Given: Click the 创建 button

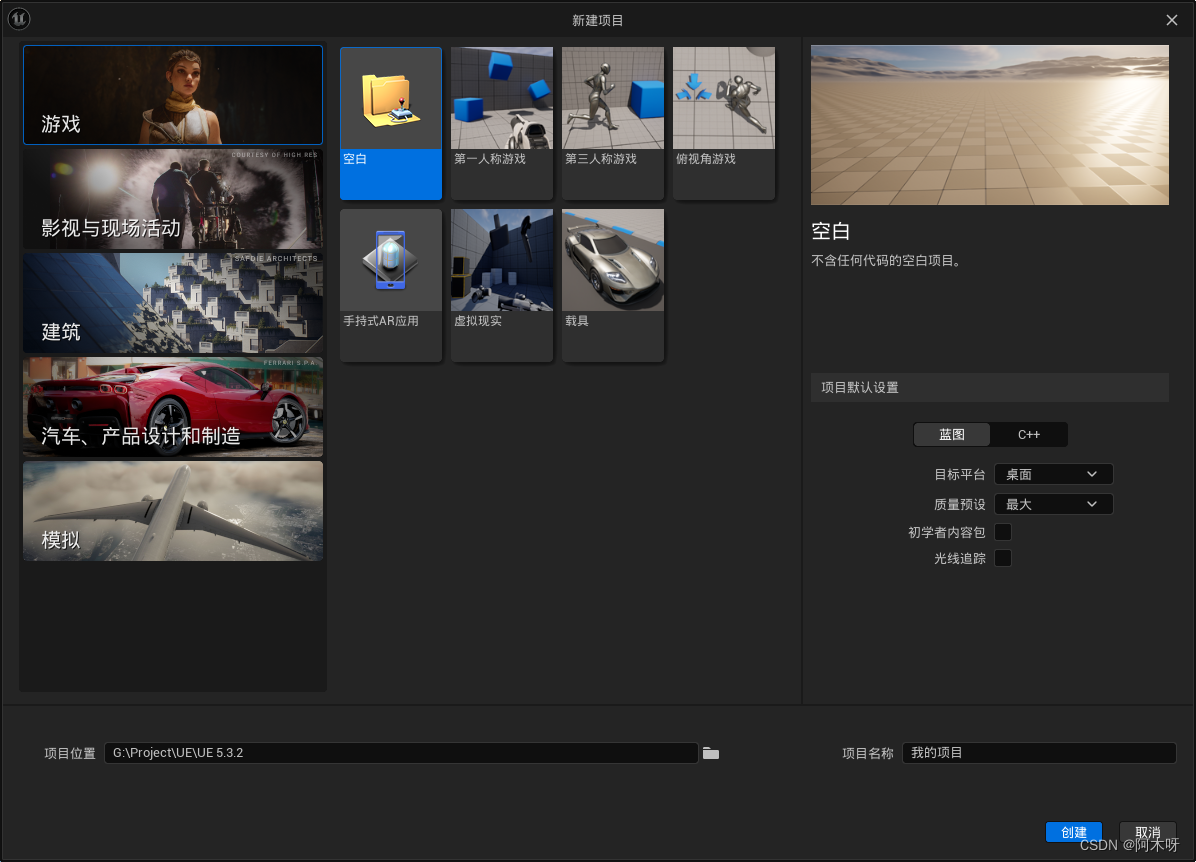Looking at the screenshot, I should tap(1073, 832).
